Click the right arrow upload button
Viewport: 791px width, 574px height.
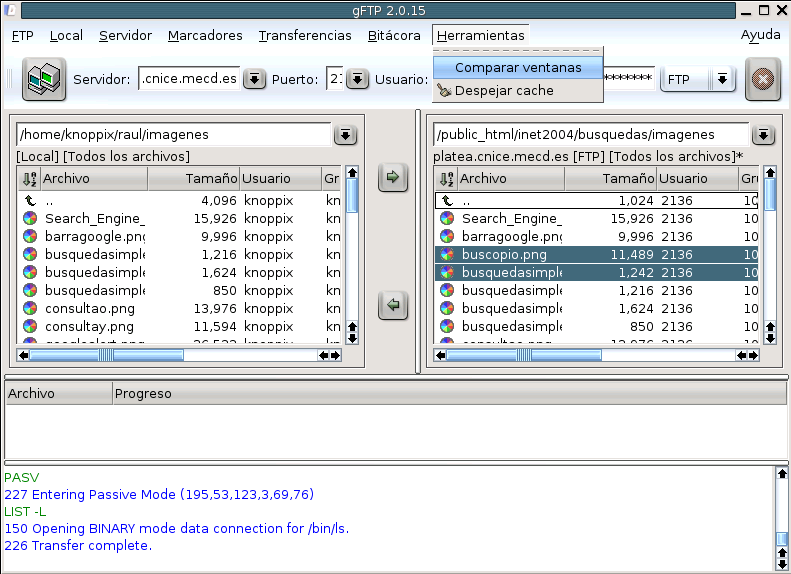[x=393, y=178]
